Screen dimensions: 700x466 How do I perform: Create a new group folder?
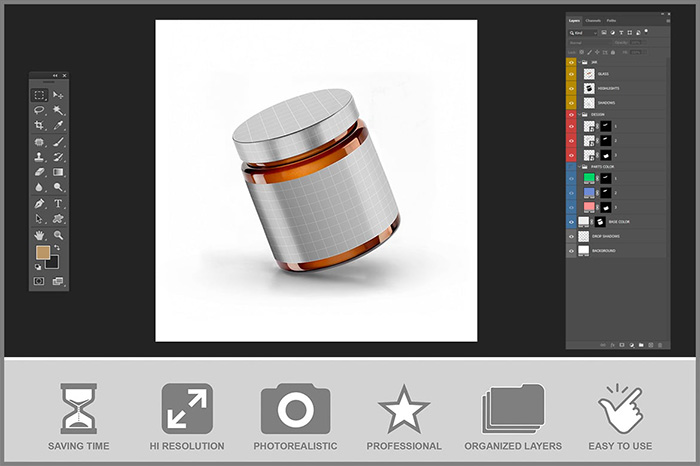tap(641, 345)
